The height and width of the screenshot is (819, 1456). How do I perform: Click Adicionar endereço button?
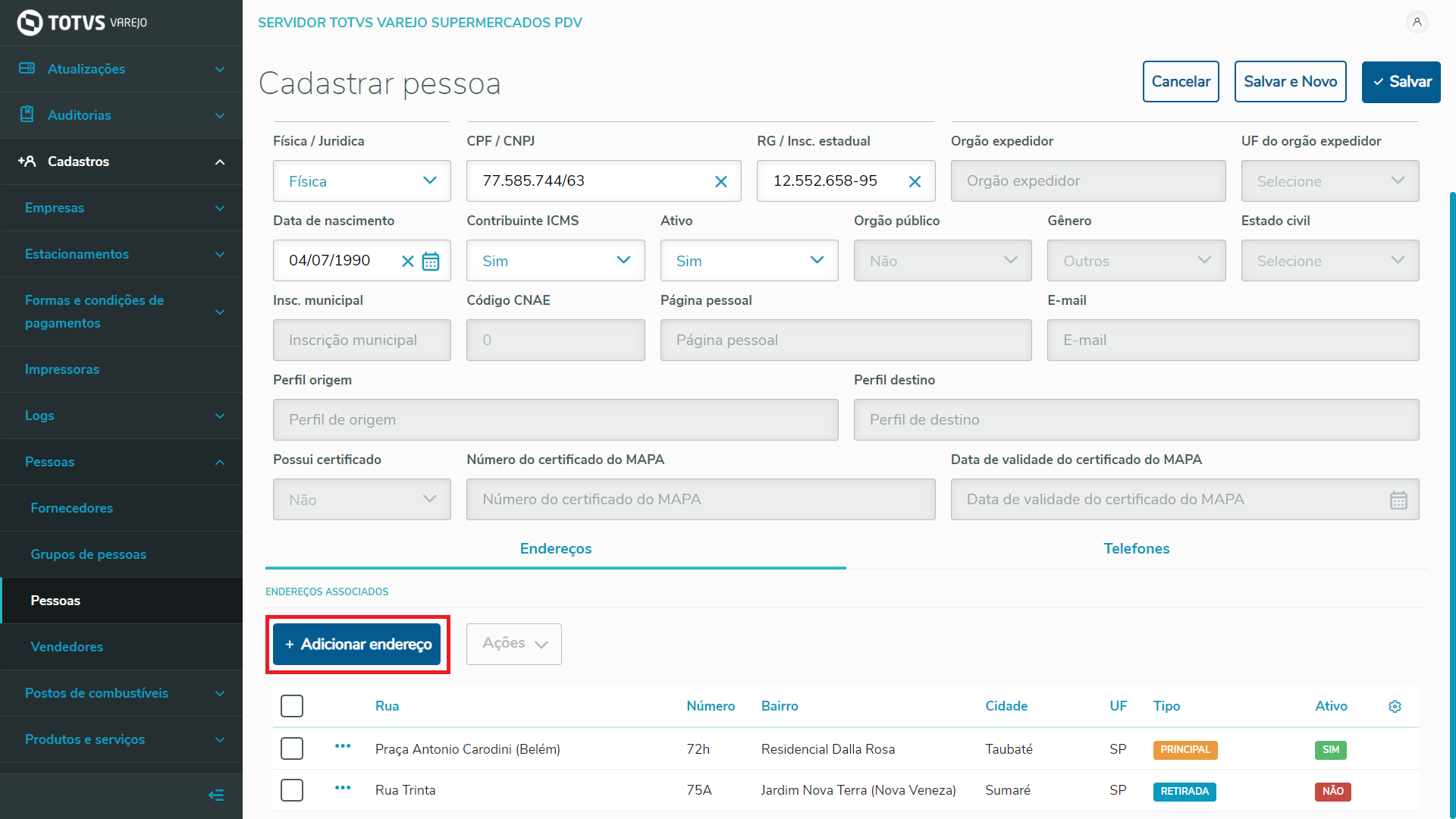[357, 645]
